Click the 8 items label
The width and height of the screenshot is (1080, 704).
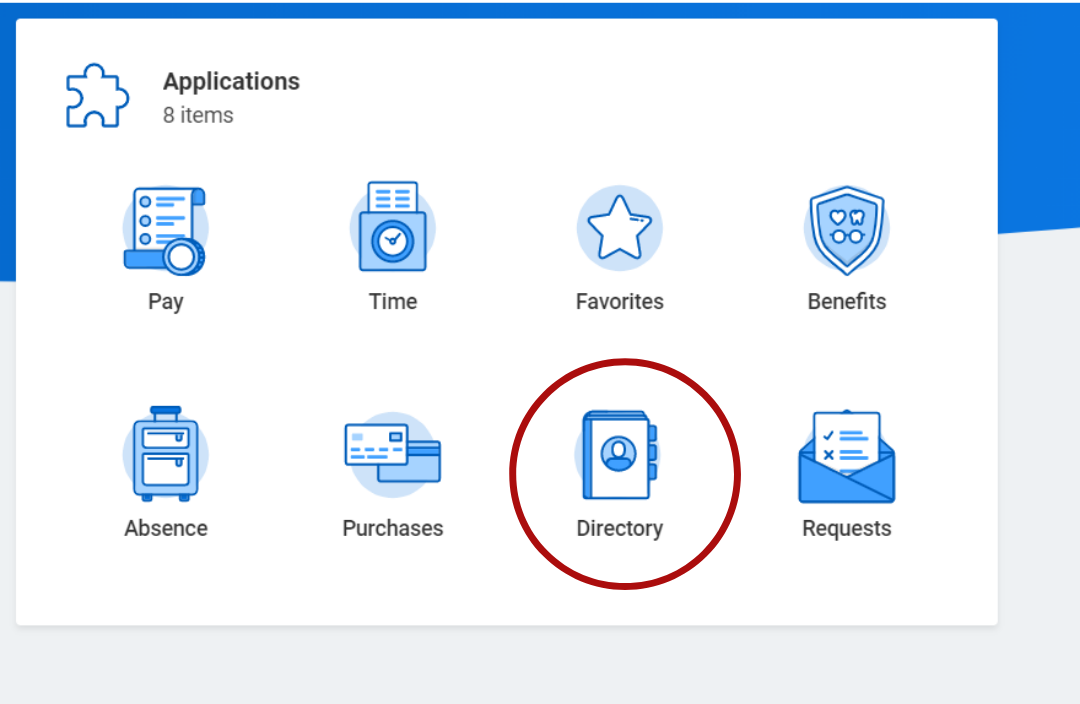pos(198,115)
